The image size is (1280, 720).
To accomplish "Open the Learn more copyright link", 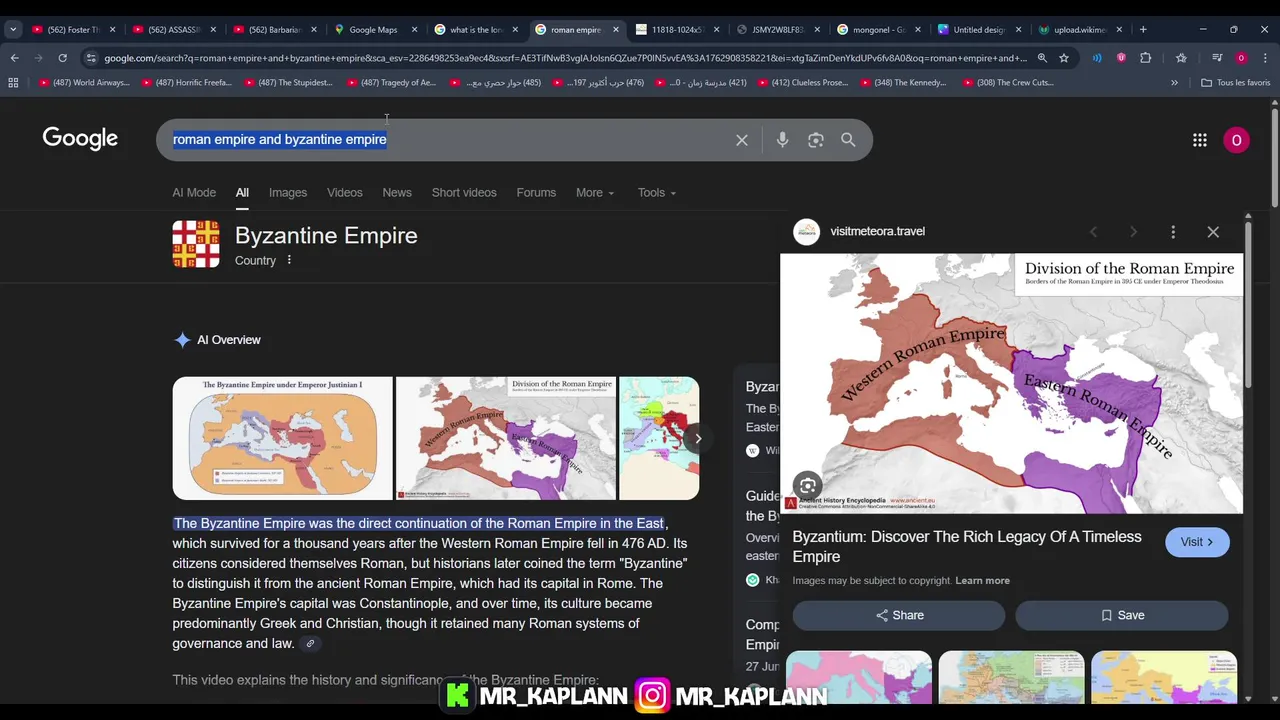I will point(982,581).
